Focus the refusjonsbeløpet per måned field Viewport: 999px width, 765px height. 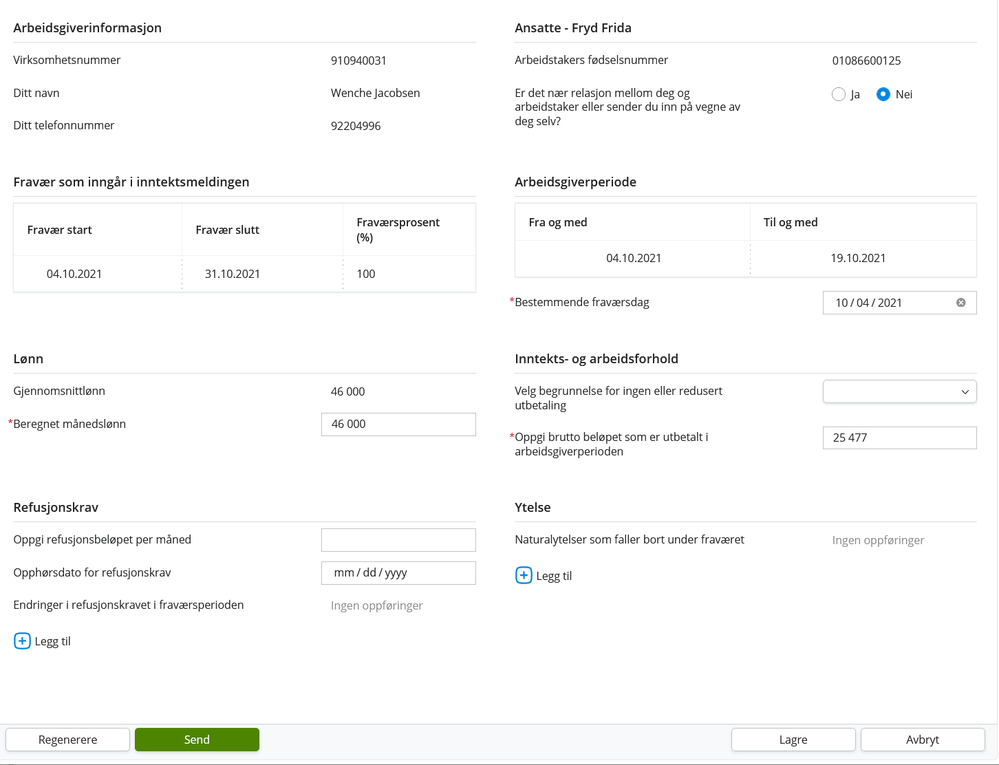[398, 540]
